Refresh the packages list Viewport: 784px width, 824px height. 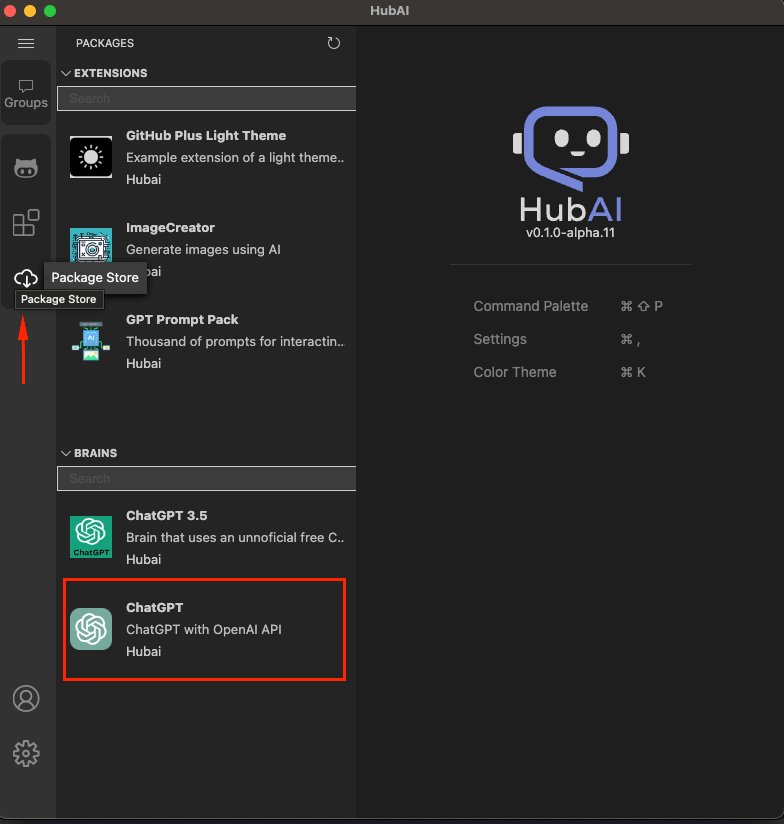pyautogui.click(x=334, y=43)
